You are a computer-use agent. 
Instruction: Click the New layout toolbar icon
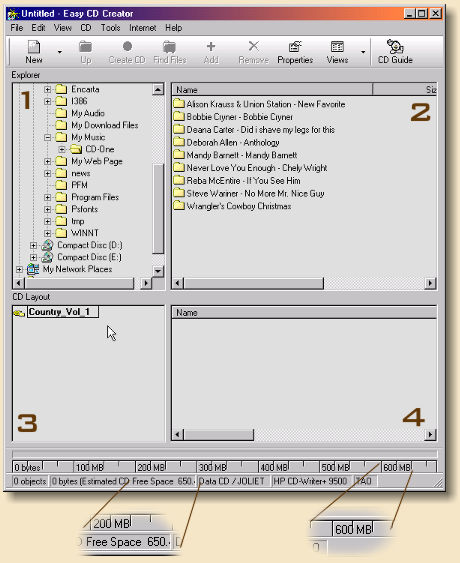34,52
